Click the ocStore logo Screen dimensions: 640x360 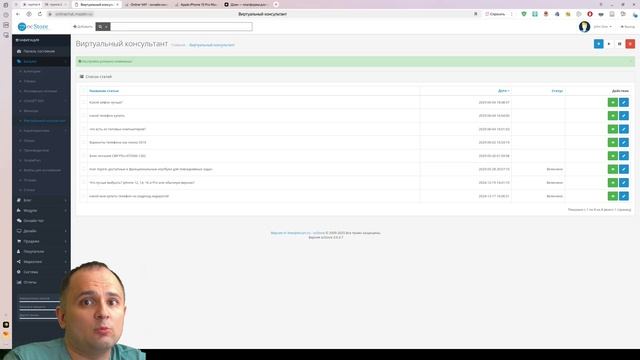[x=33, y=27]
